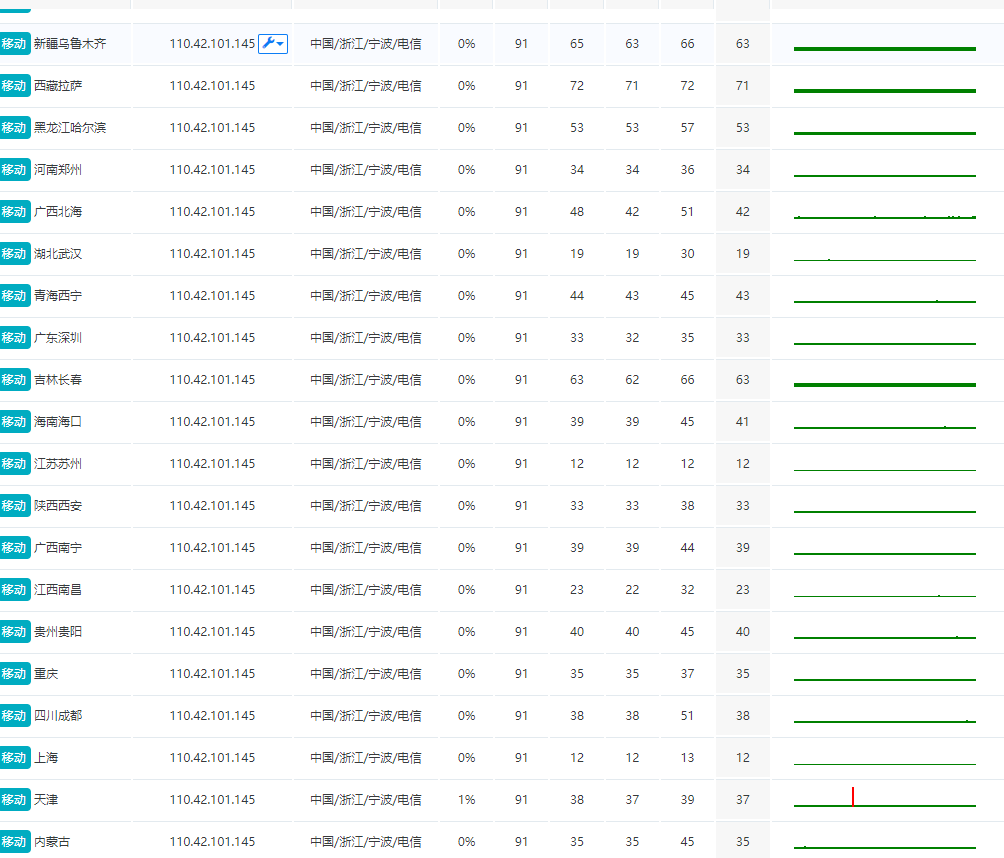This screenshot has width=1004, height=858.
Task: Click the 1% packet loss value for 天津
Action: pos(466,800)
